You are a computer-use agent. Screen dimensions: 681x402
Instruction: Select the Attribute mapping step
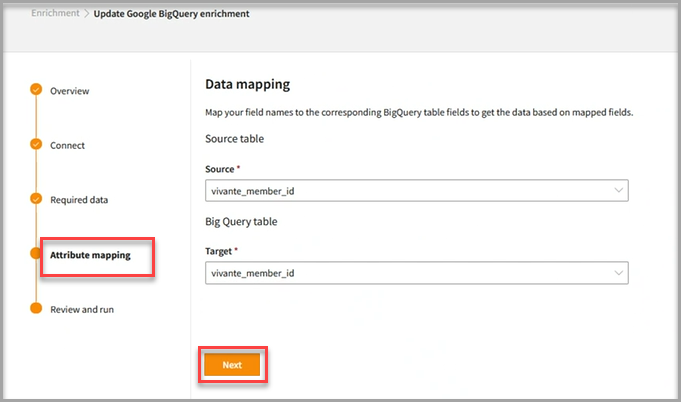(x=90, y=255)
